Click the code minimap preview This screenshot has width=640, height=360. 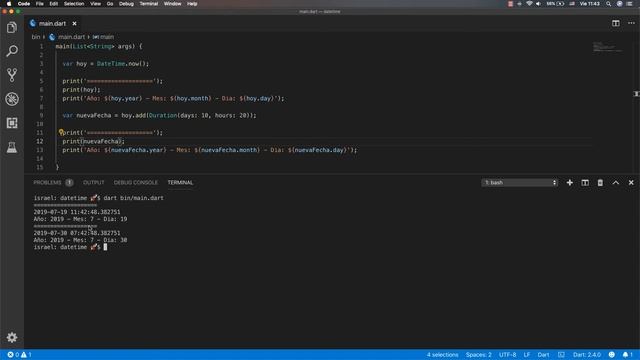[607, 47]
